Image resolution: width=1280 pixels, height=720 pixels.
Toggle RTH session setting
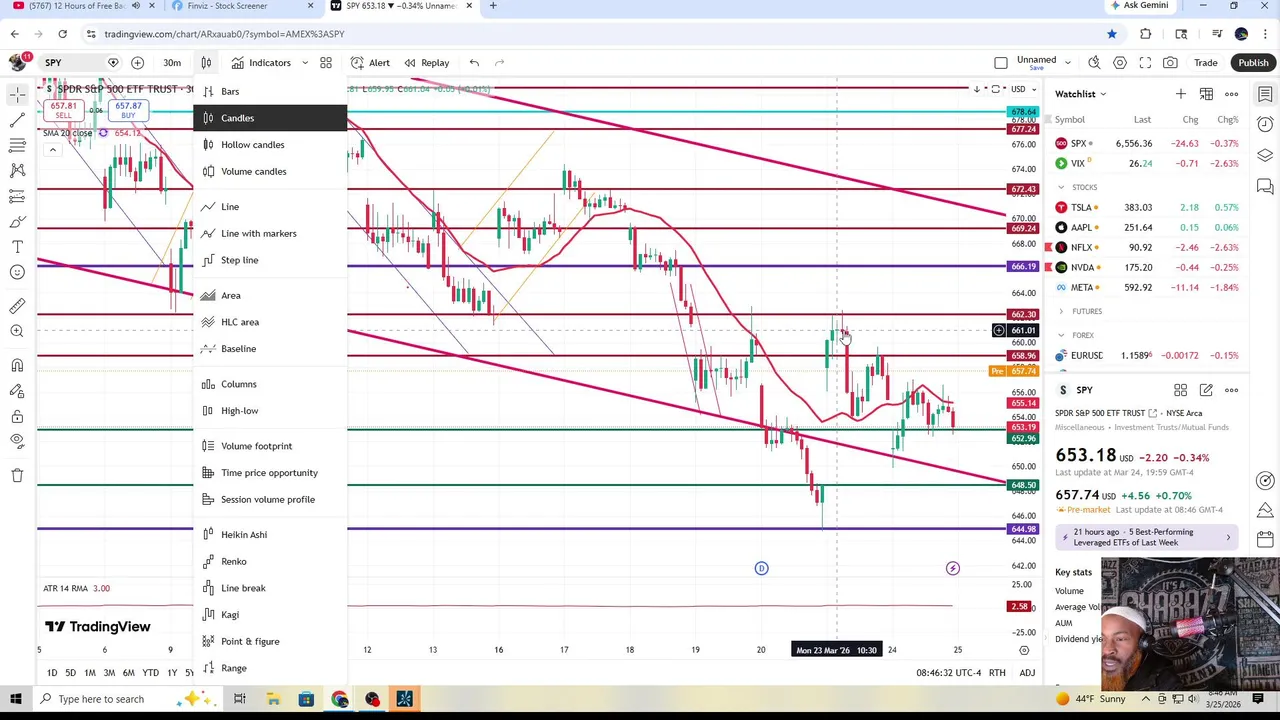pos(997,673)
